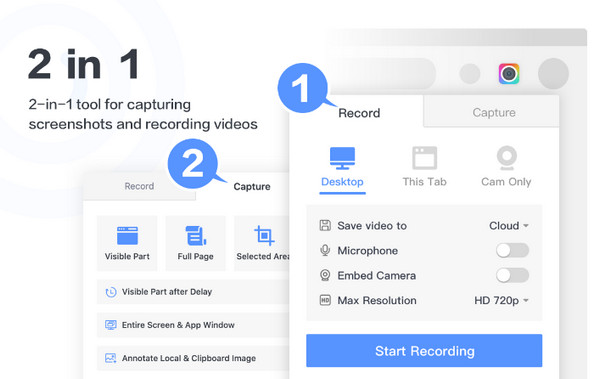Viewport: 600px width, 379px height.
Task: Turn on the Embed Camera switch
Action: coord(512,275)
